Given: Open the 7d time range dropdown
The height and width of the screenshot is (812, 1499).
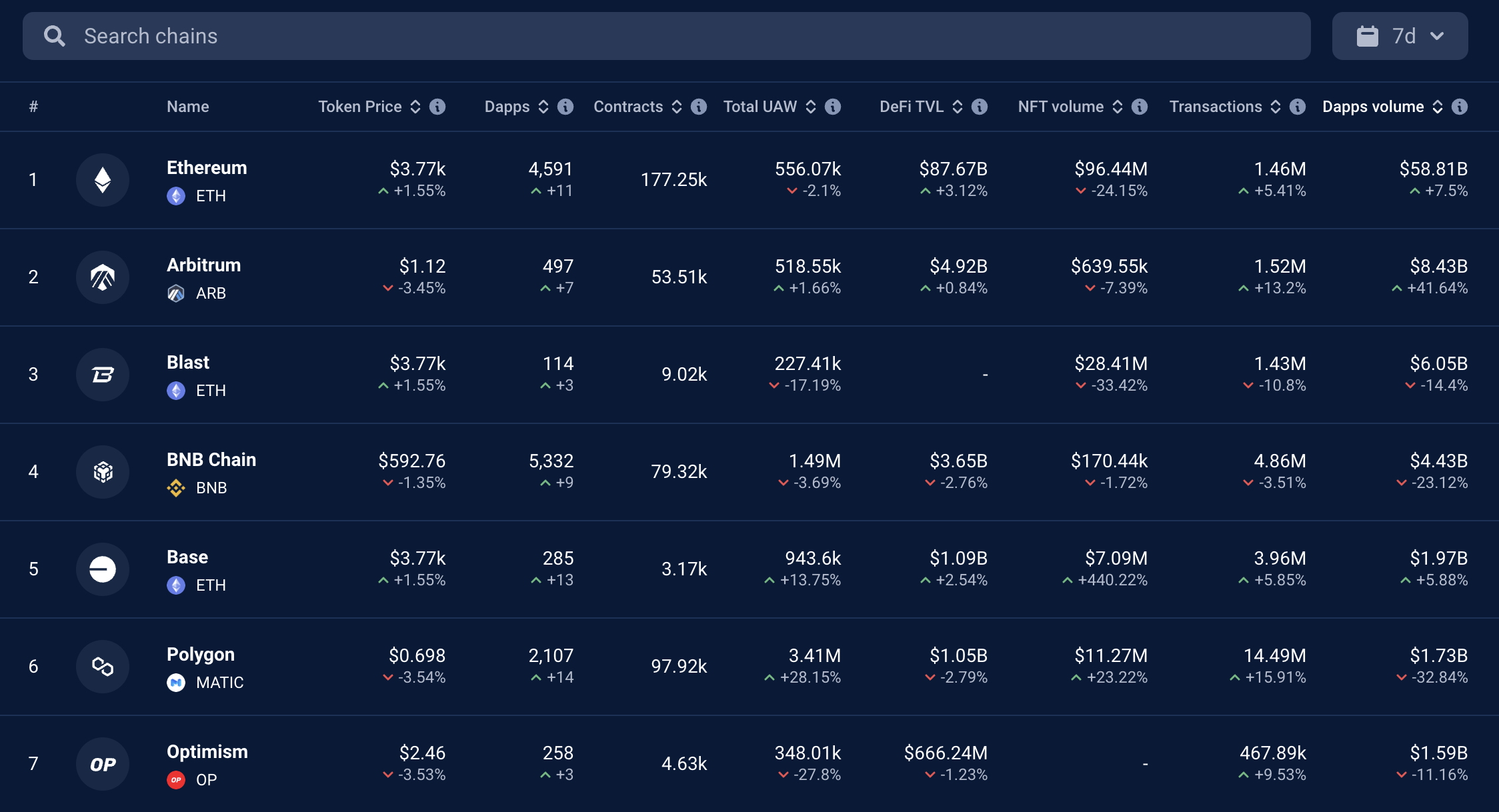Looking at the screenshot, I should click(1400, 36).
